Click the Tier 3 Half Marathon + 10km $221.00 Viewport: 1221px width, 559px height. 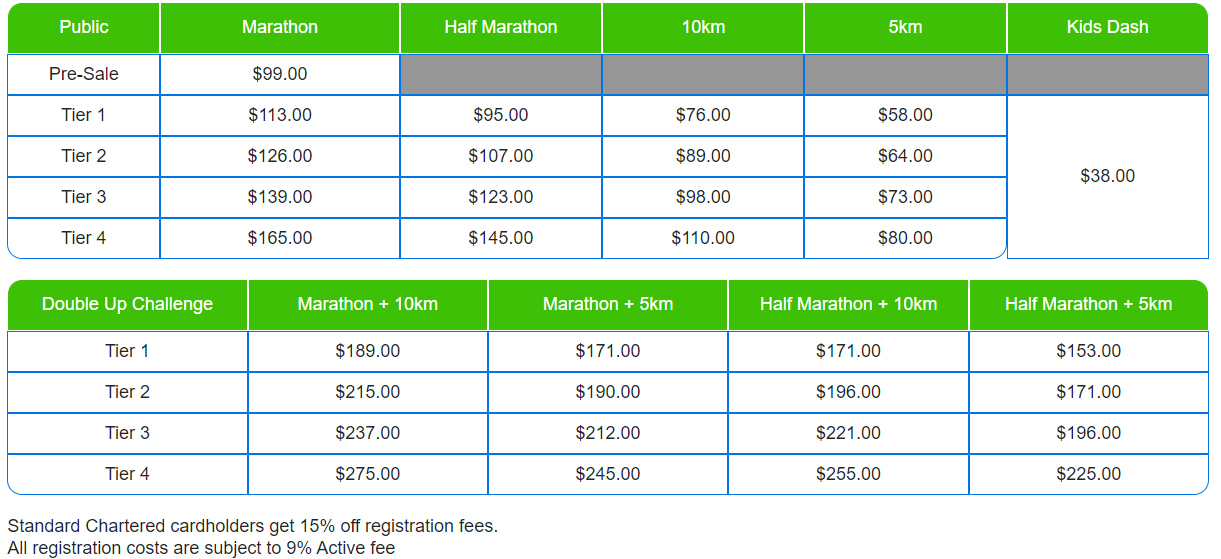(848, 433)
